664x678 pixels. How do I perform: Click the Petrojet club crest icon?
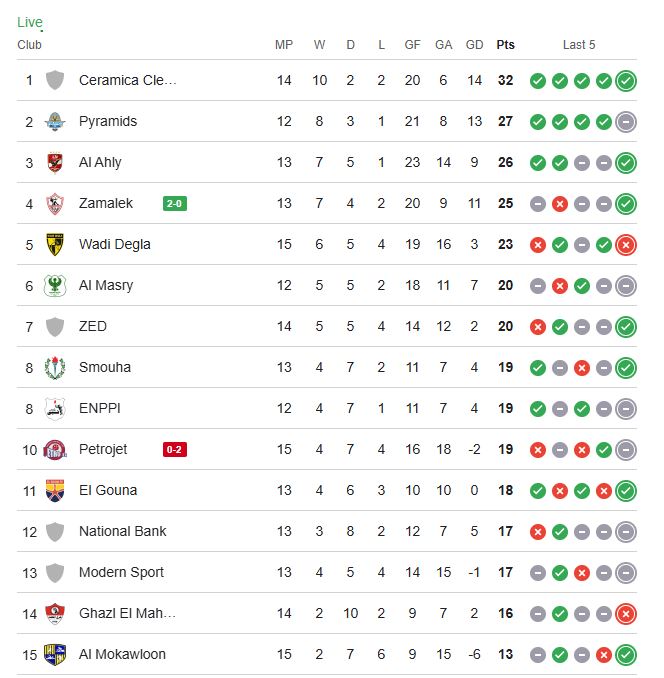click(x=55, y=450)
